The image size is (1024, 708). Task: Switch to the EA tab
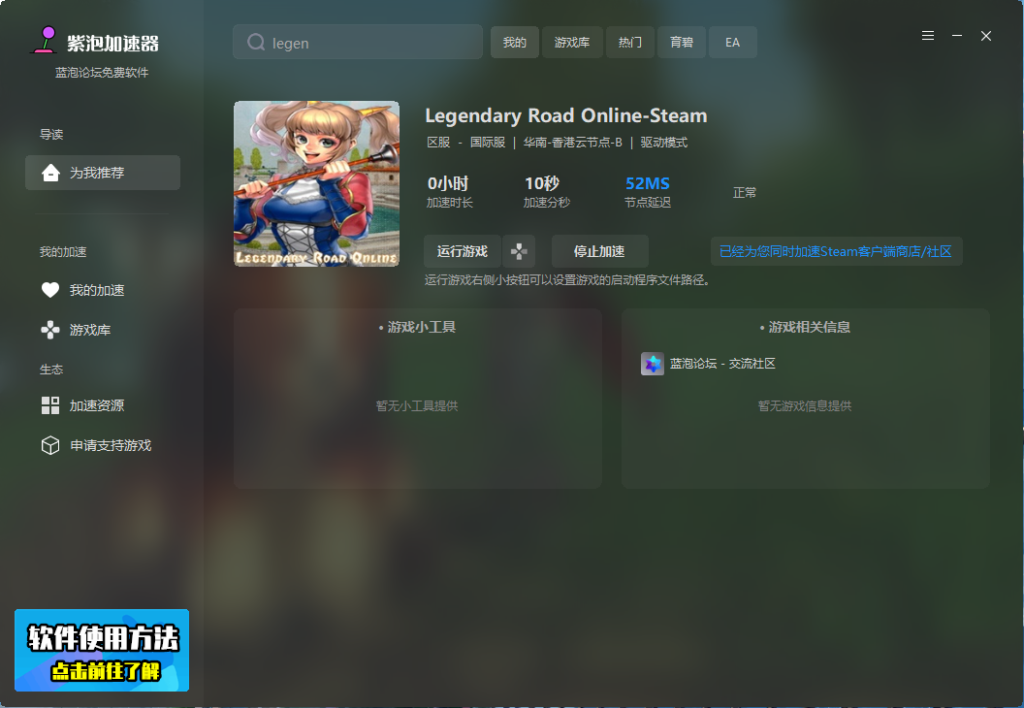(733, 42)
